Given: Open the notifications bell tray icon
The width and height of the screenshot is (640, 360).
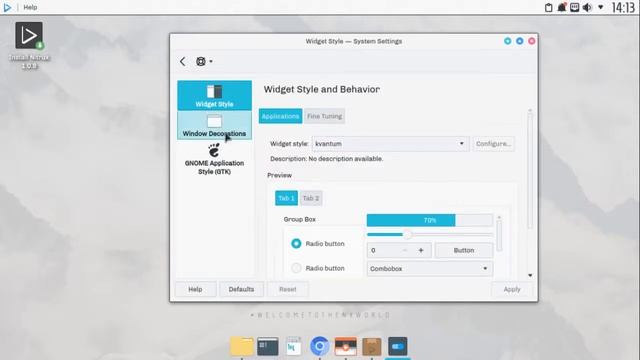Looking at the screenshot, I should [562, 7].
